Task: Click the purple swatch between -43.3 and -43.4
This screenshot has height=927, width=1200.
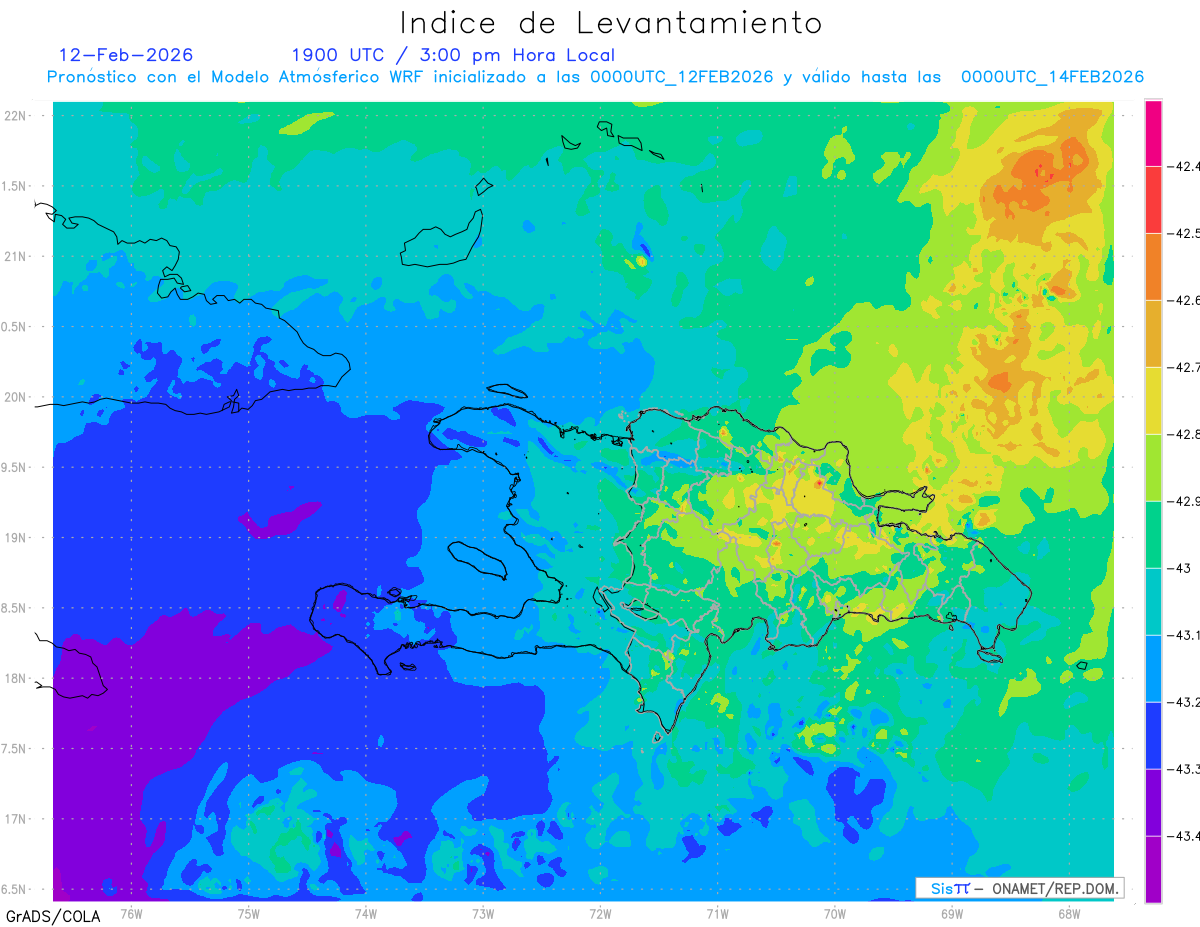Action: click(x=1153, y=802)
